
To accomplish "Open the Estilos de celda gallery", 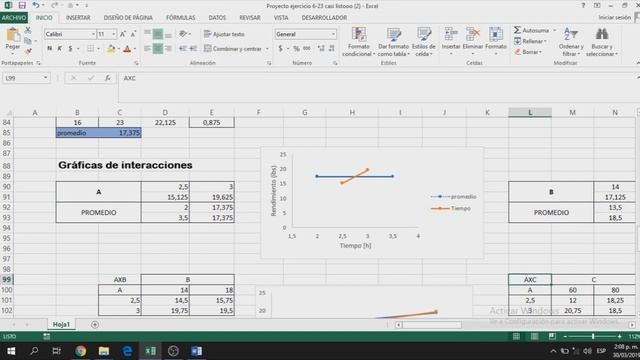I will coord(424,41).
